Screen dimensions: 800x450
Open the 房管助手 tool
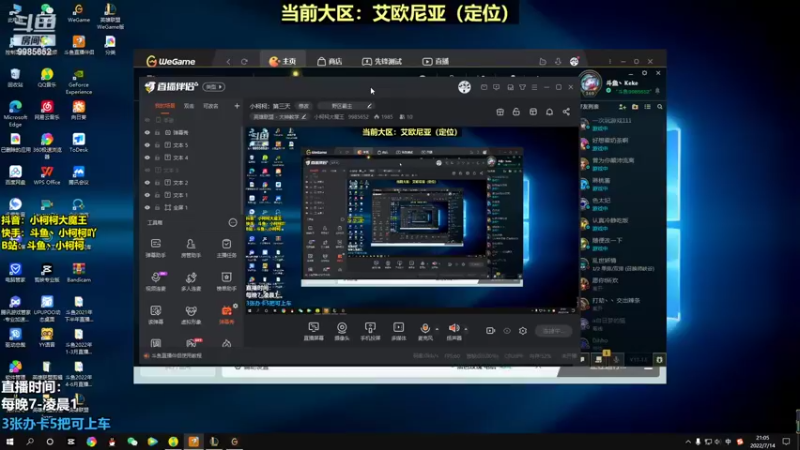point(191,247)
